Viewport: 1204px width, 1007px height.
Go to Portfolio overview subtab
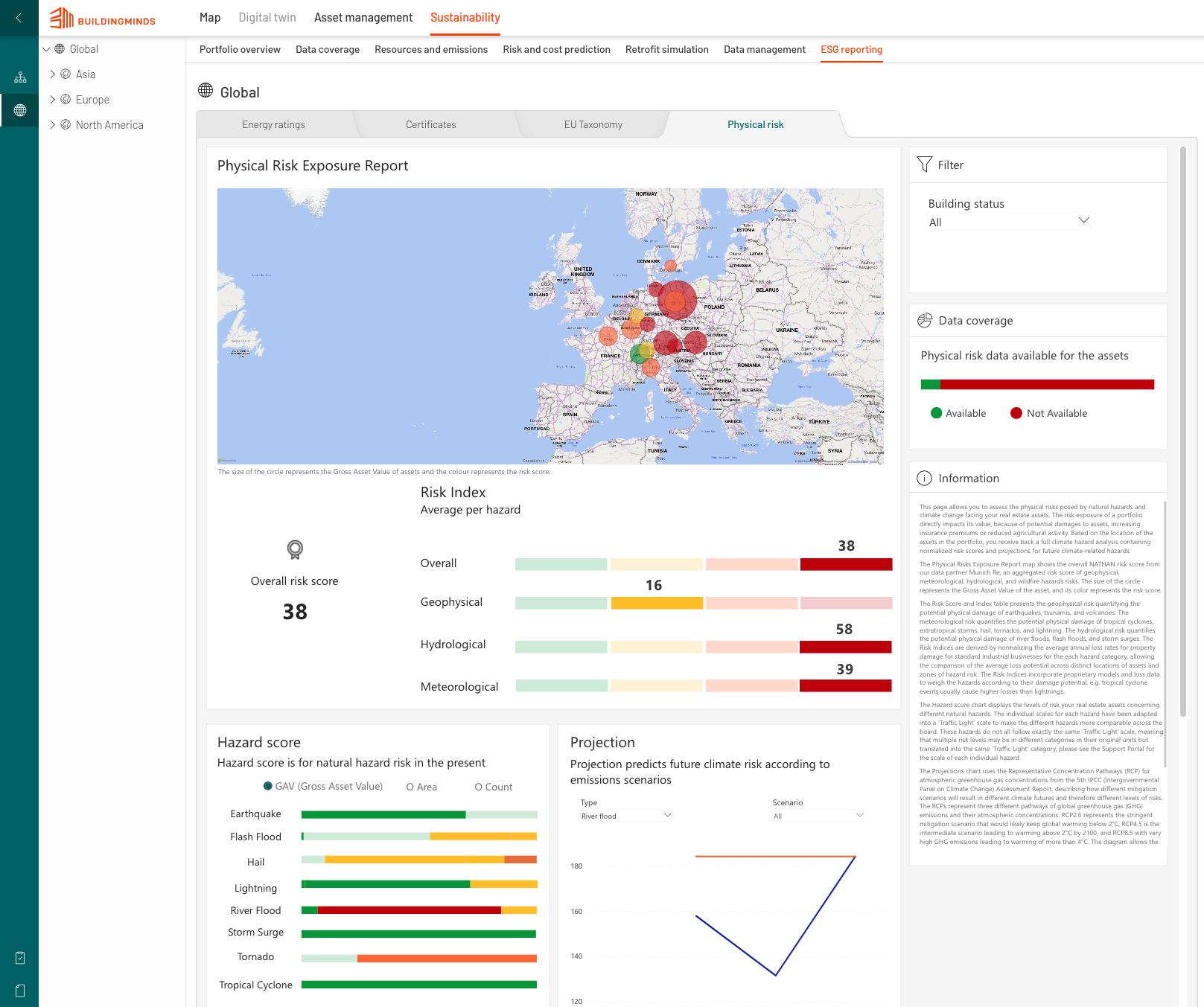240,50
